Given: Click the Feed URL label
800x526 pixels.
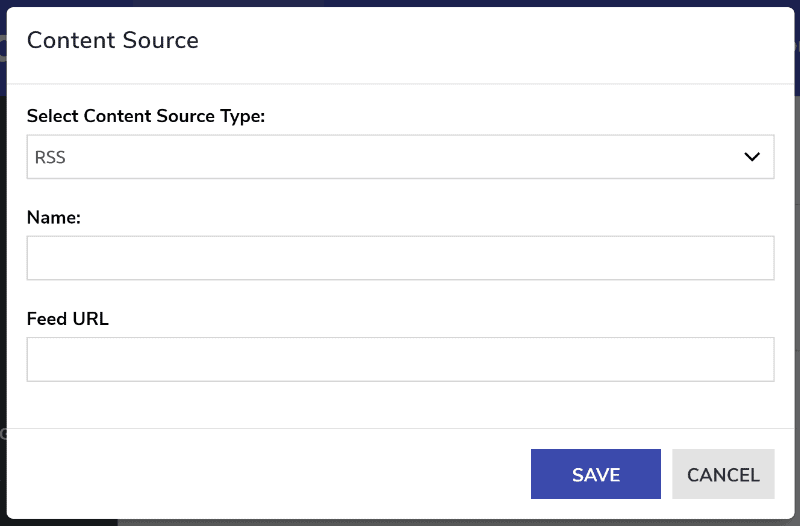Looking at the screenshot, I should [x=67, y=319].
